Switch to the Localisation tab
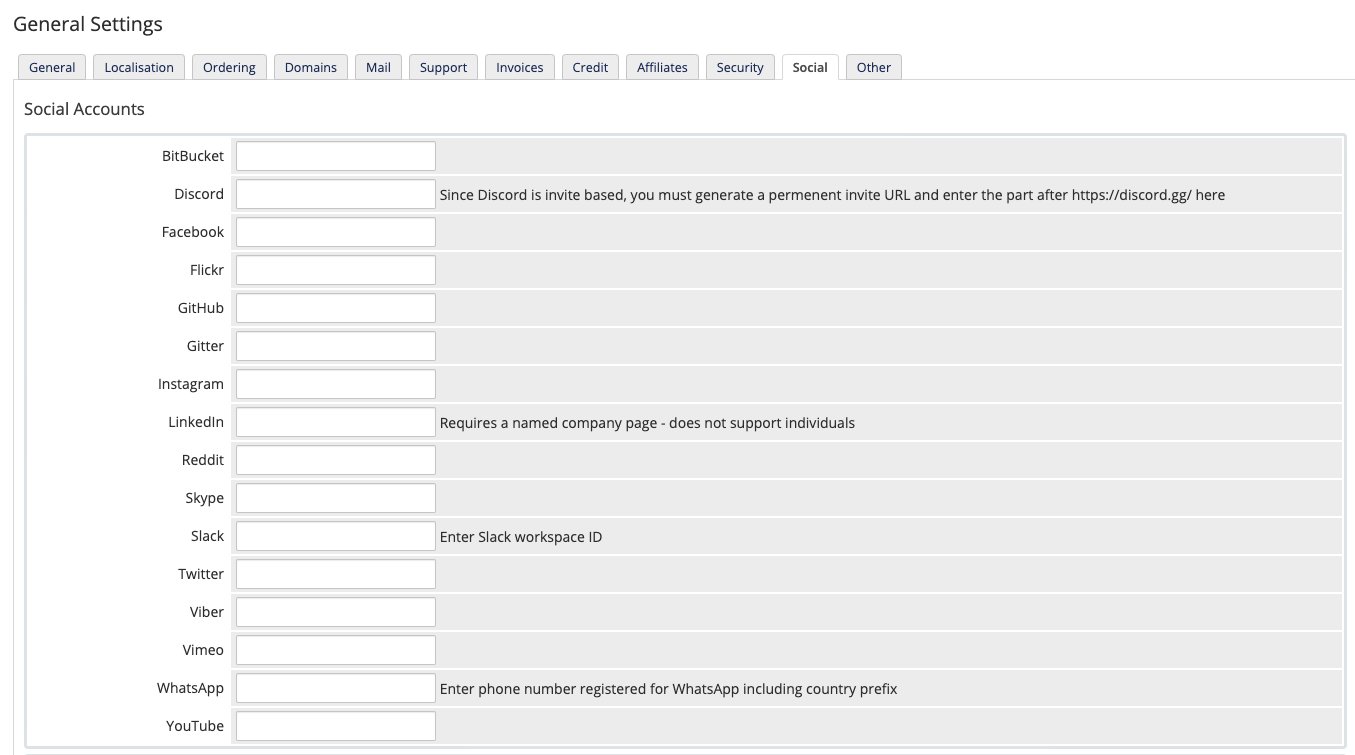1355x755 pixels. [139, 67]
